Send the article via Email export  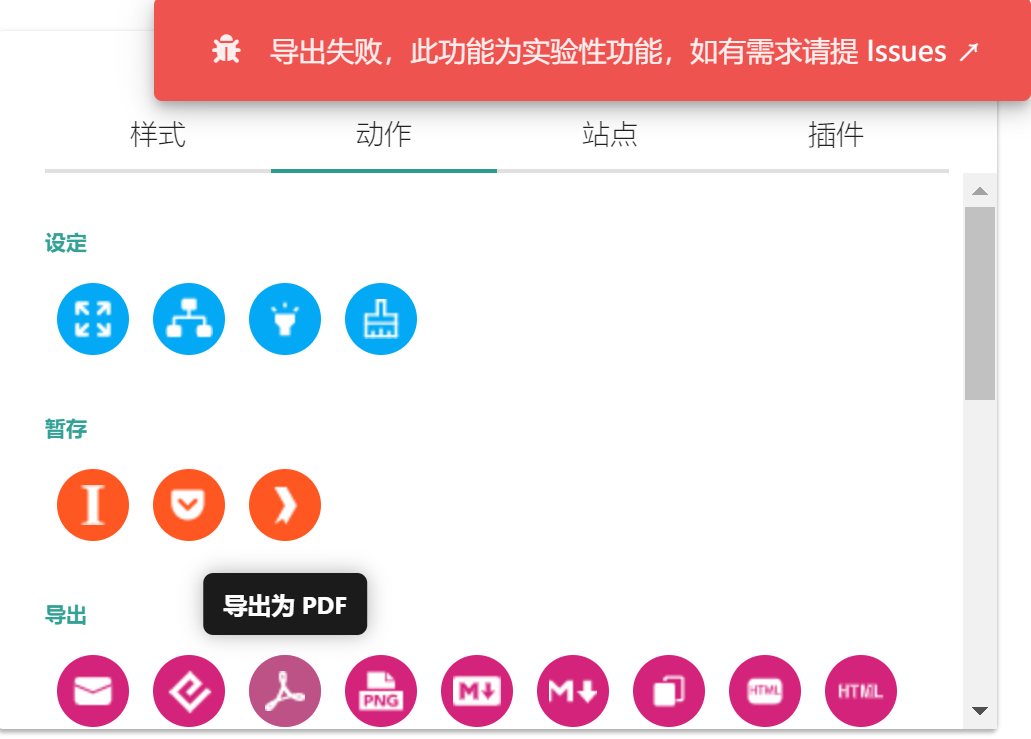[93, 690]
